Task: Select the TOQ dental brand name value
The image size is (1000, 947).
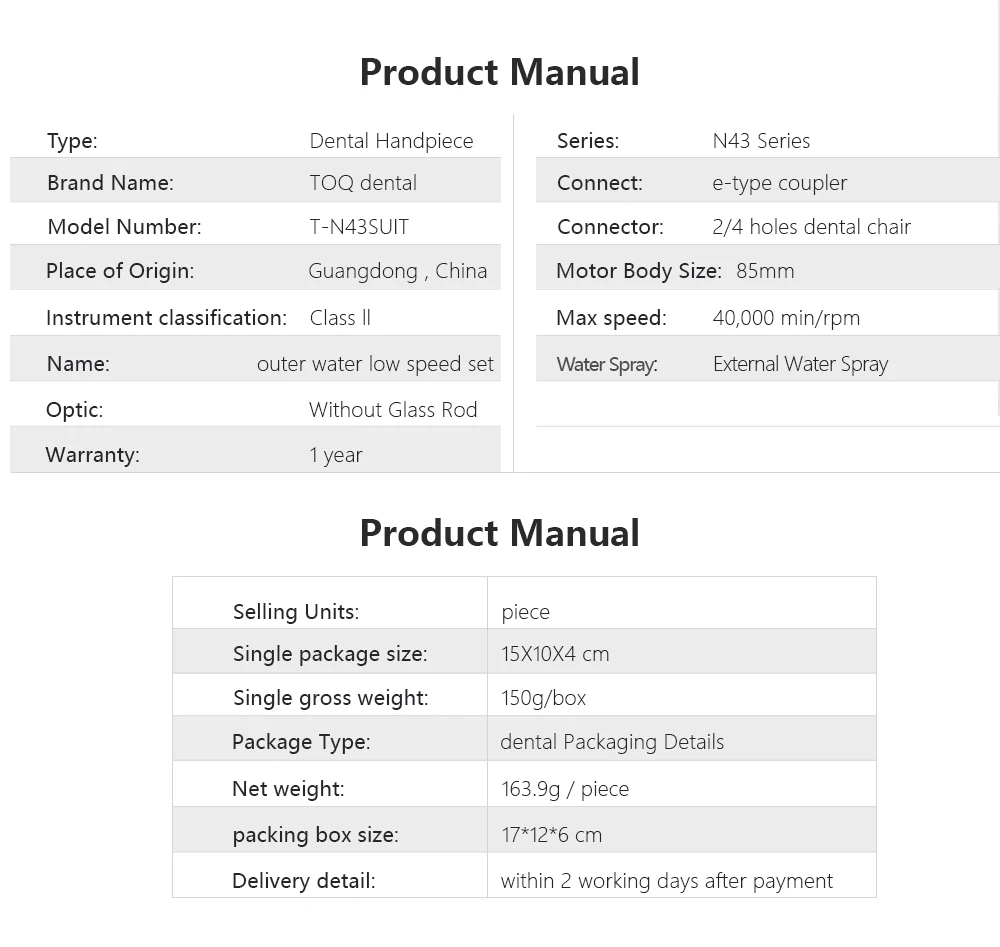Action: tap(363, 183)
